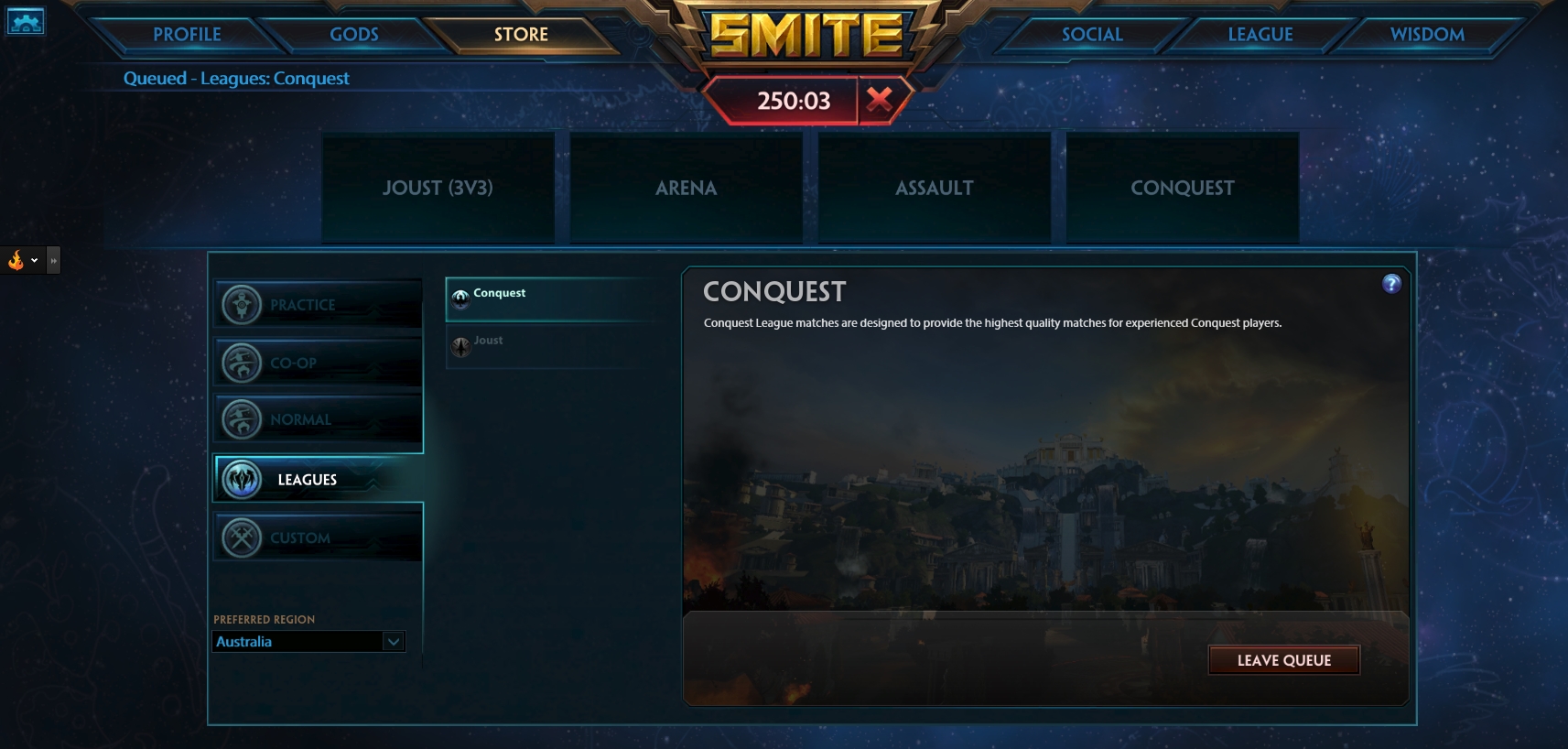This screenshot has width=1568, height=749.
Task: Click the flame overlay icon
Action: [16, 260]
